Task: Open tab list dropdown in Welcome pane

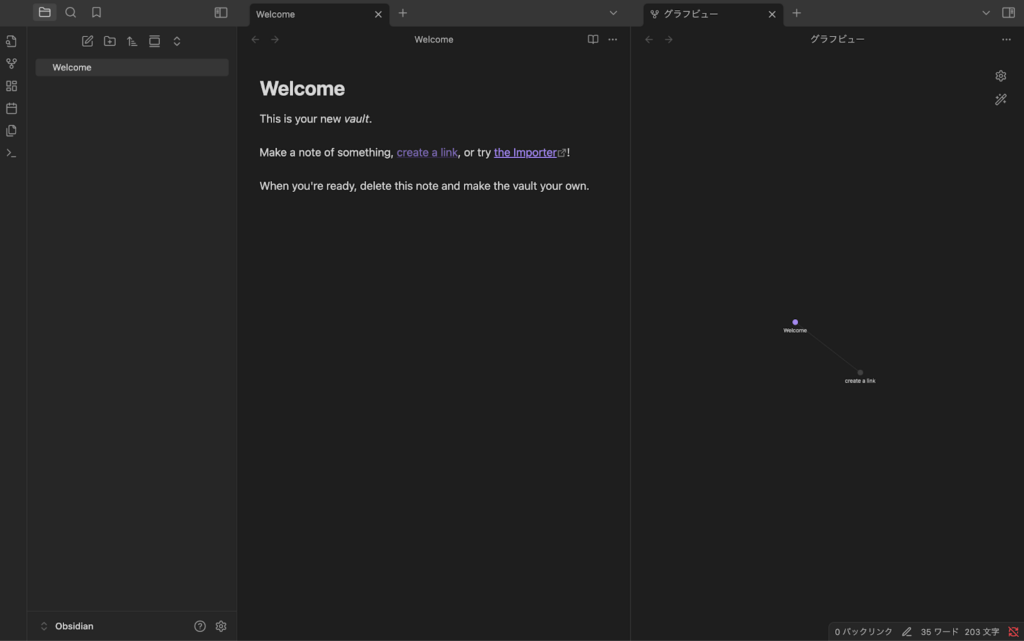Action: pos(613,13)
